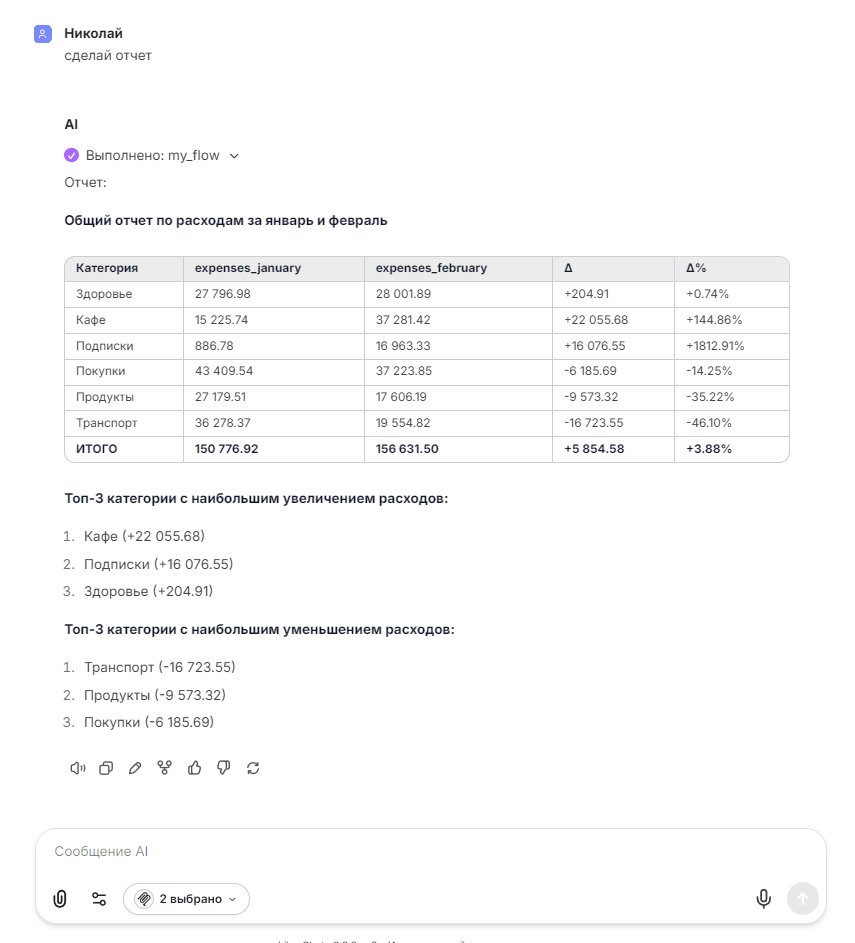This screenshot has height=943, width=855.
Task: Copy the expense report message
Action: coord(106,768)
